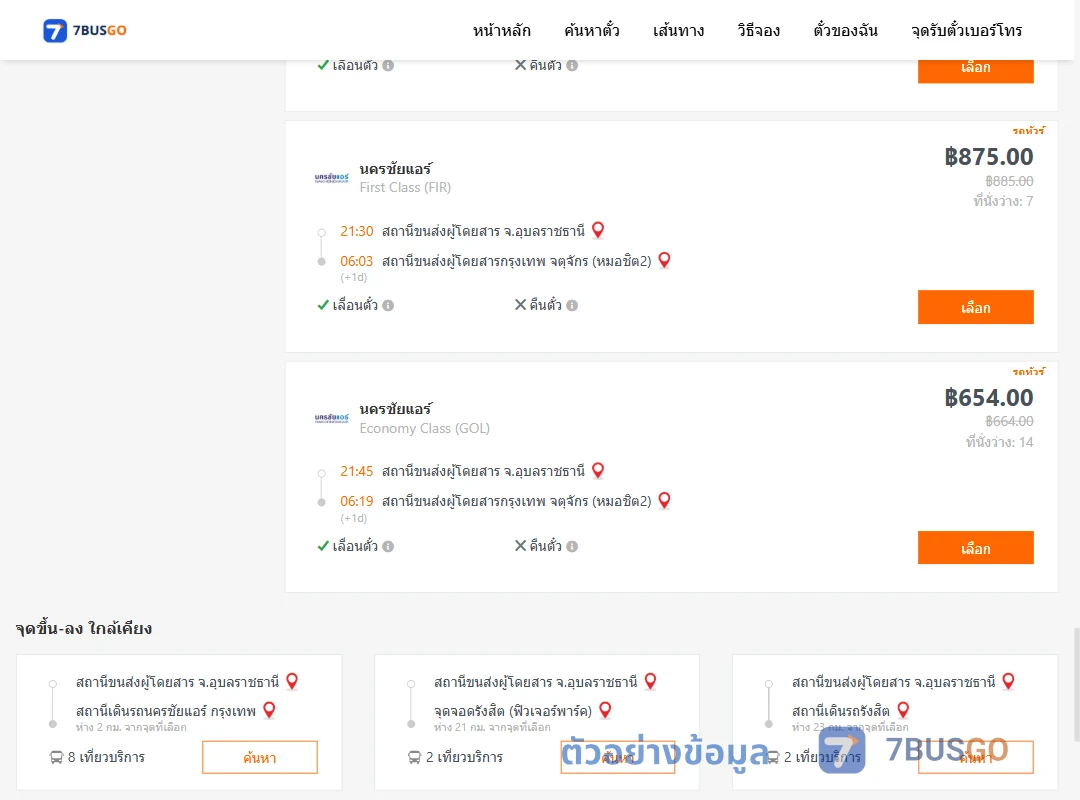1080x800 pixels.
Task: Click origin map pin in third nearby card
Action: point(1008,681)
